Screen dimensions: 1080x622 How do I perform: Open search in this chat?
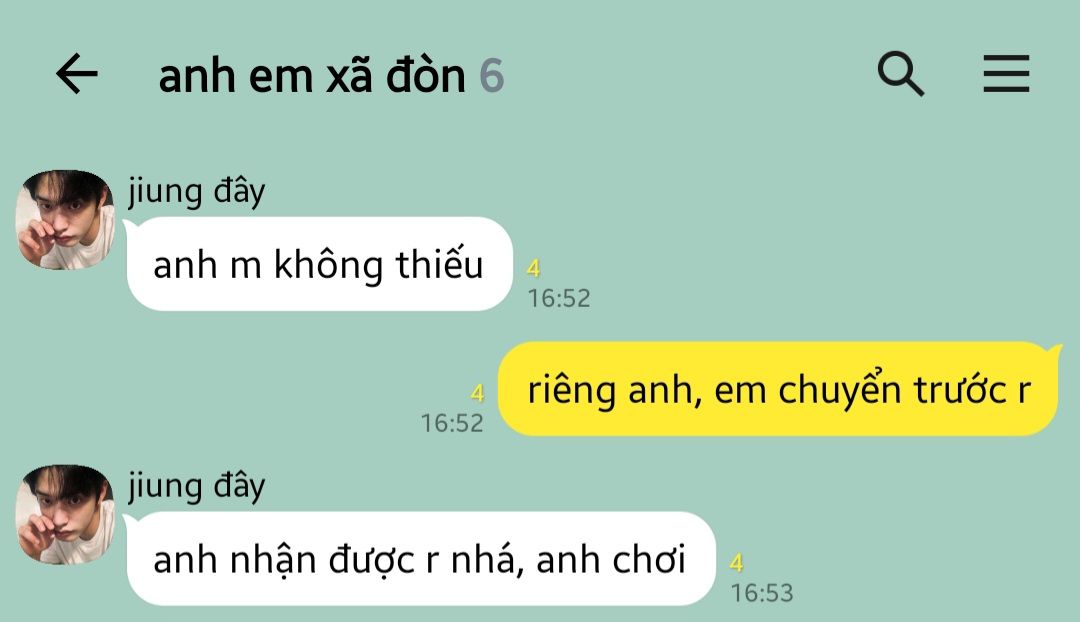click(x=900, y=74)
